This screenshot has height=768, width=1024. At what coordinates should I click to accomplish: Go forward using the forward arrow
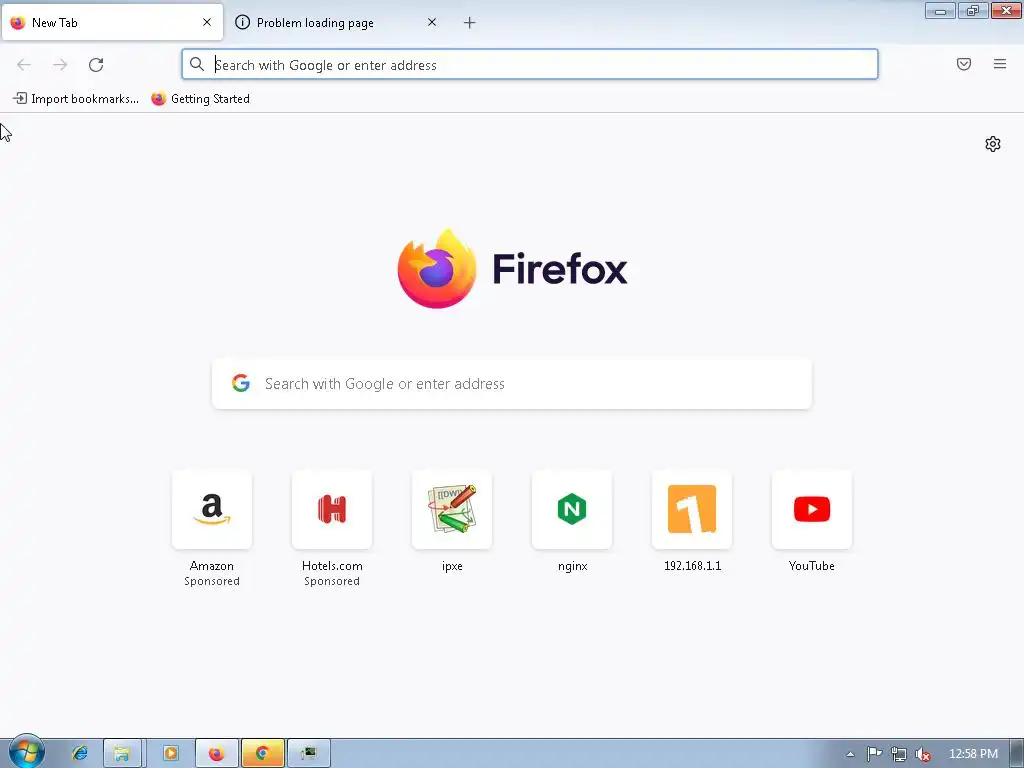pos(60,65)
